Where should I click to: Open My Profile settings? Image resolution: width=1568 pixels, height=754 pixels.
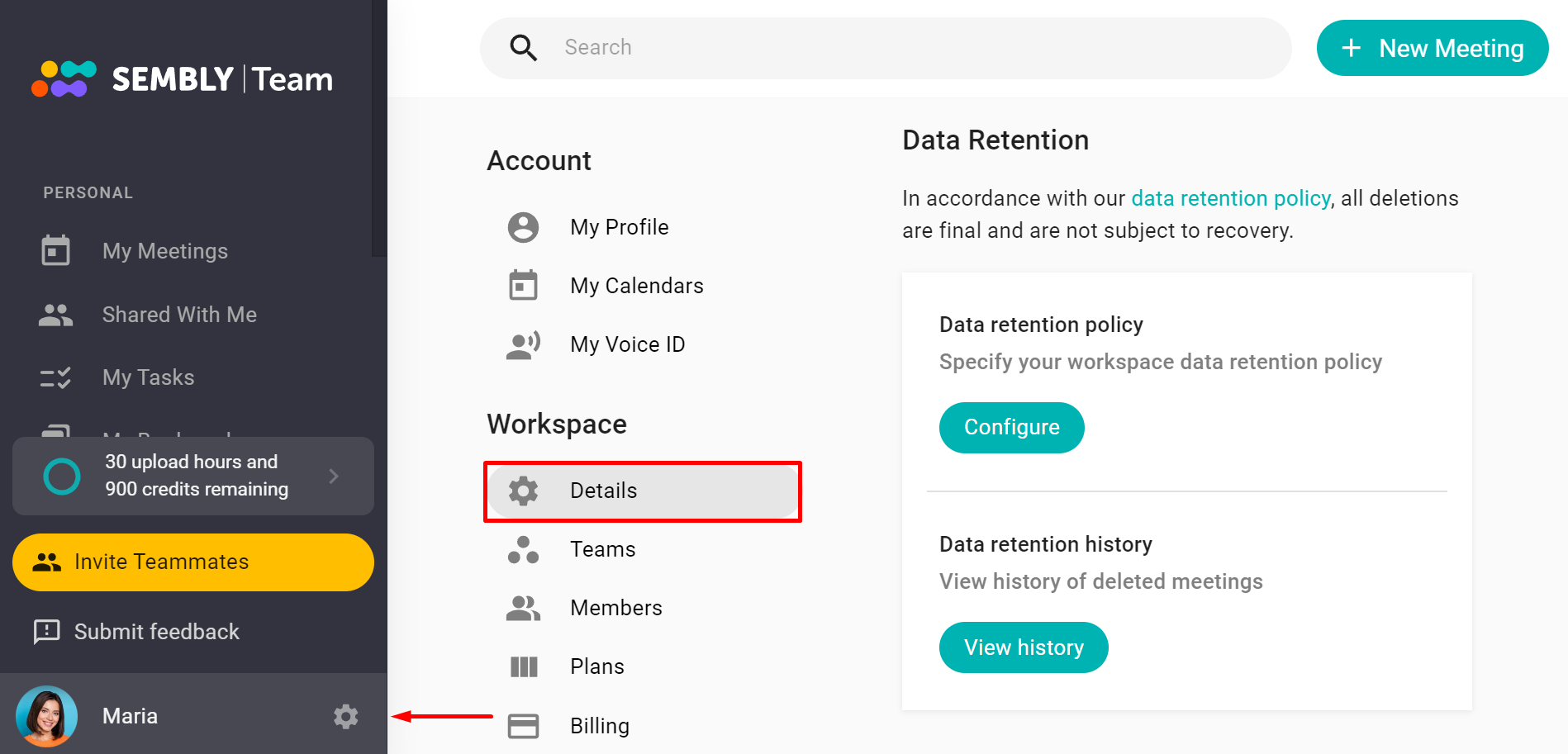click(x=619, y=226)
